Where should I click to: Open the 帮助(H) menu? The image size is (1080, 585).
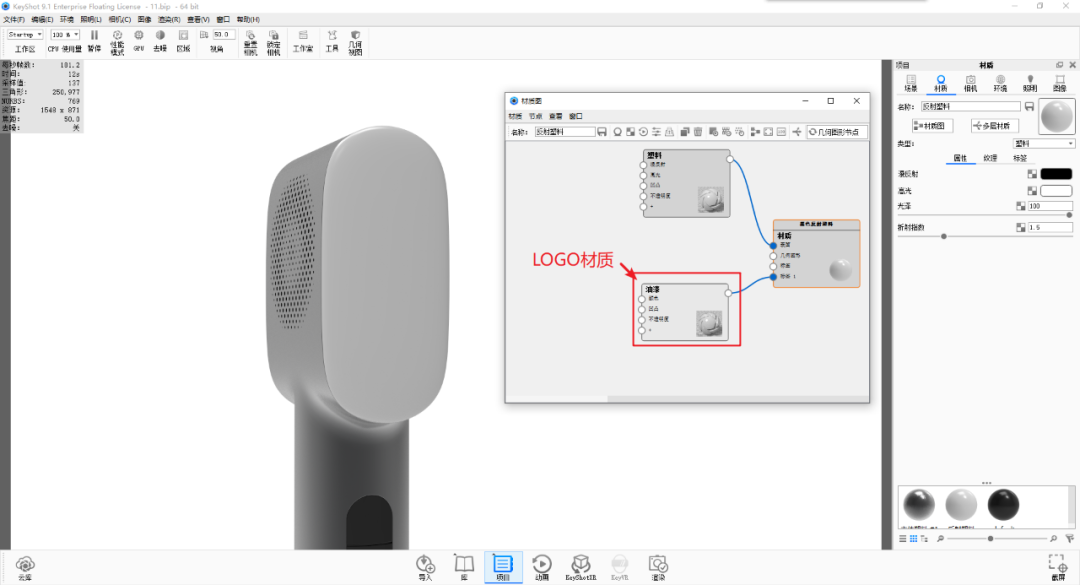tap(248, 19)
